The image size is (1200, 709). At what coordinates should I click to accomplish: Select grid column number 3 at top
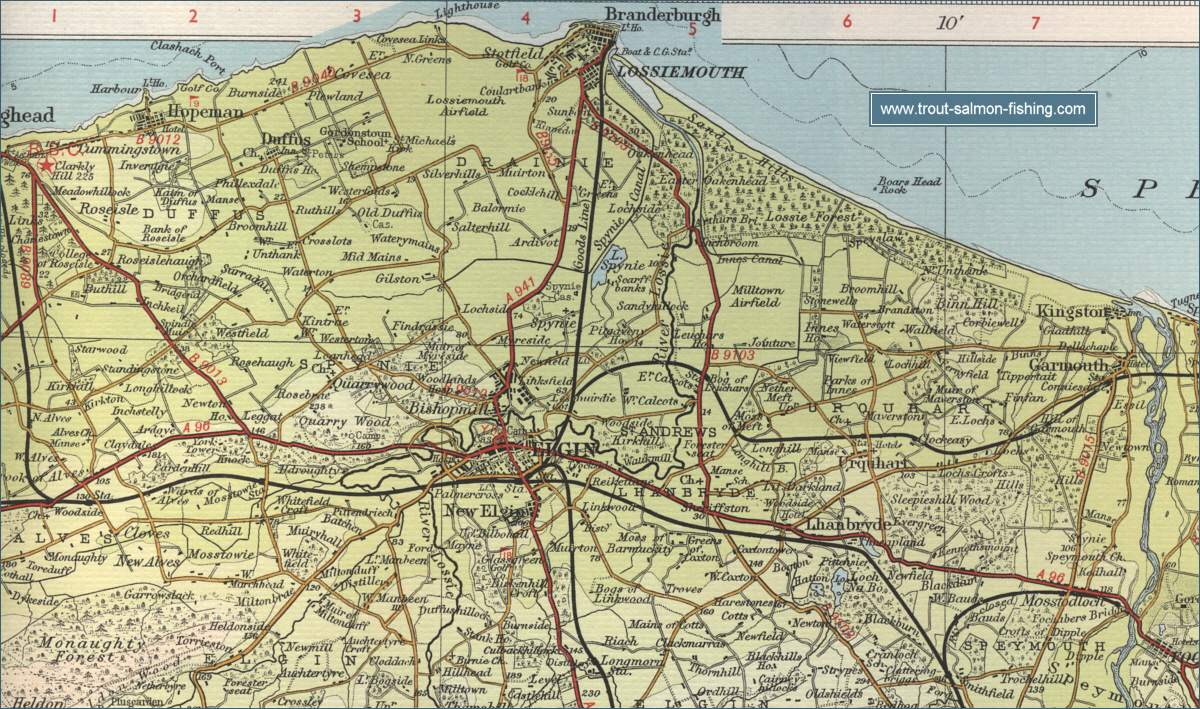pos(355,16)
